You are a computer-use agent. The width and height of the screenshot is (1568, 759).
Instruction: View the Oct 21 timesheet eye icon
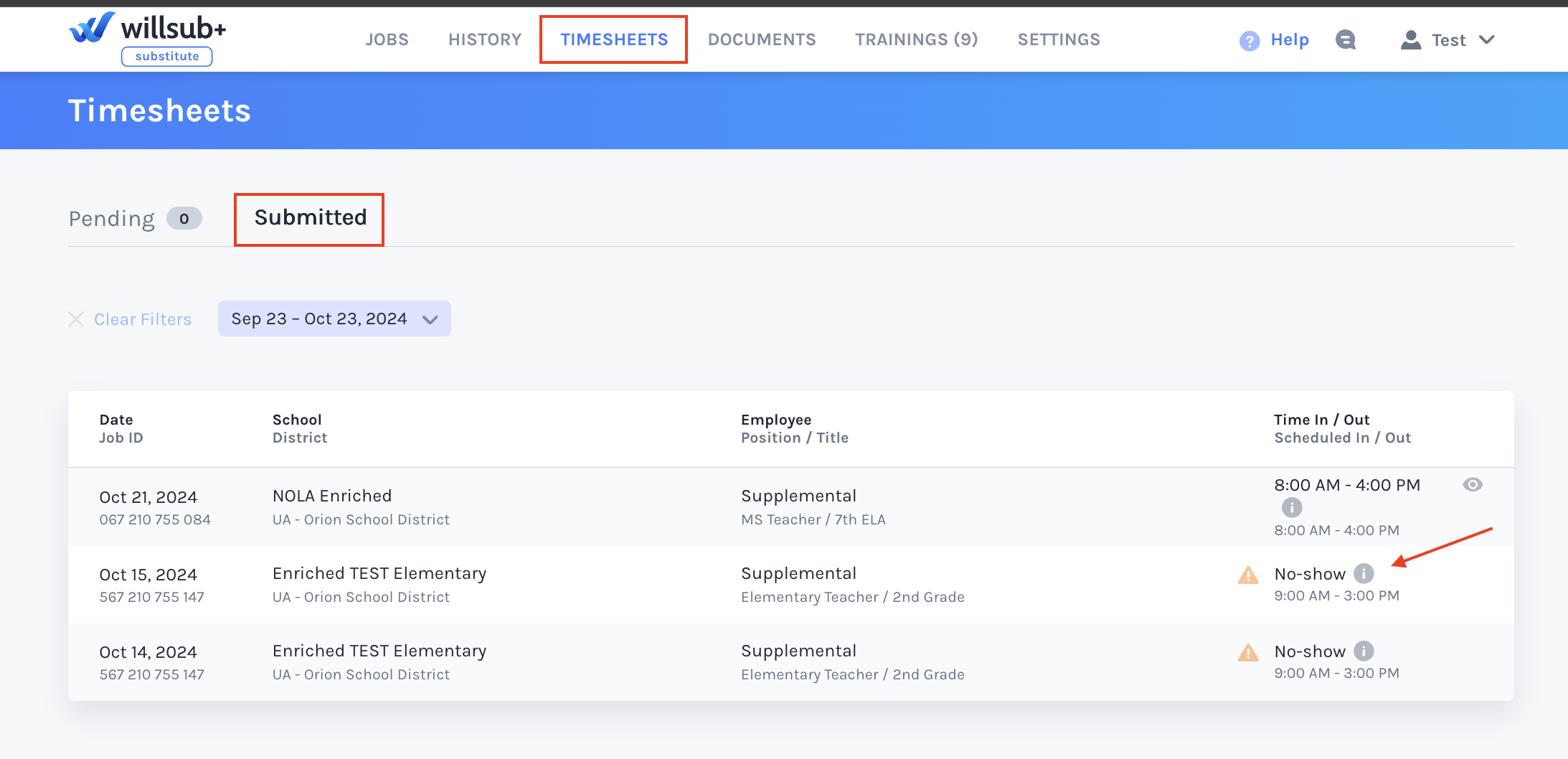pos(1473,484)
